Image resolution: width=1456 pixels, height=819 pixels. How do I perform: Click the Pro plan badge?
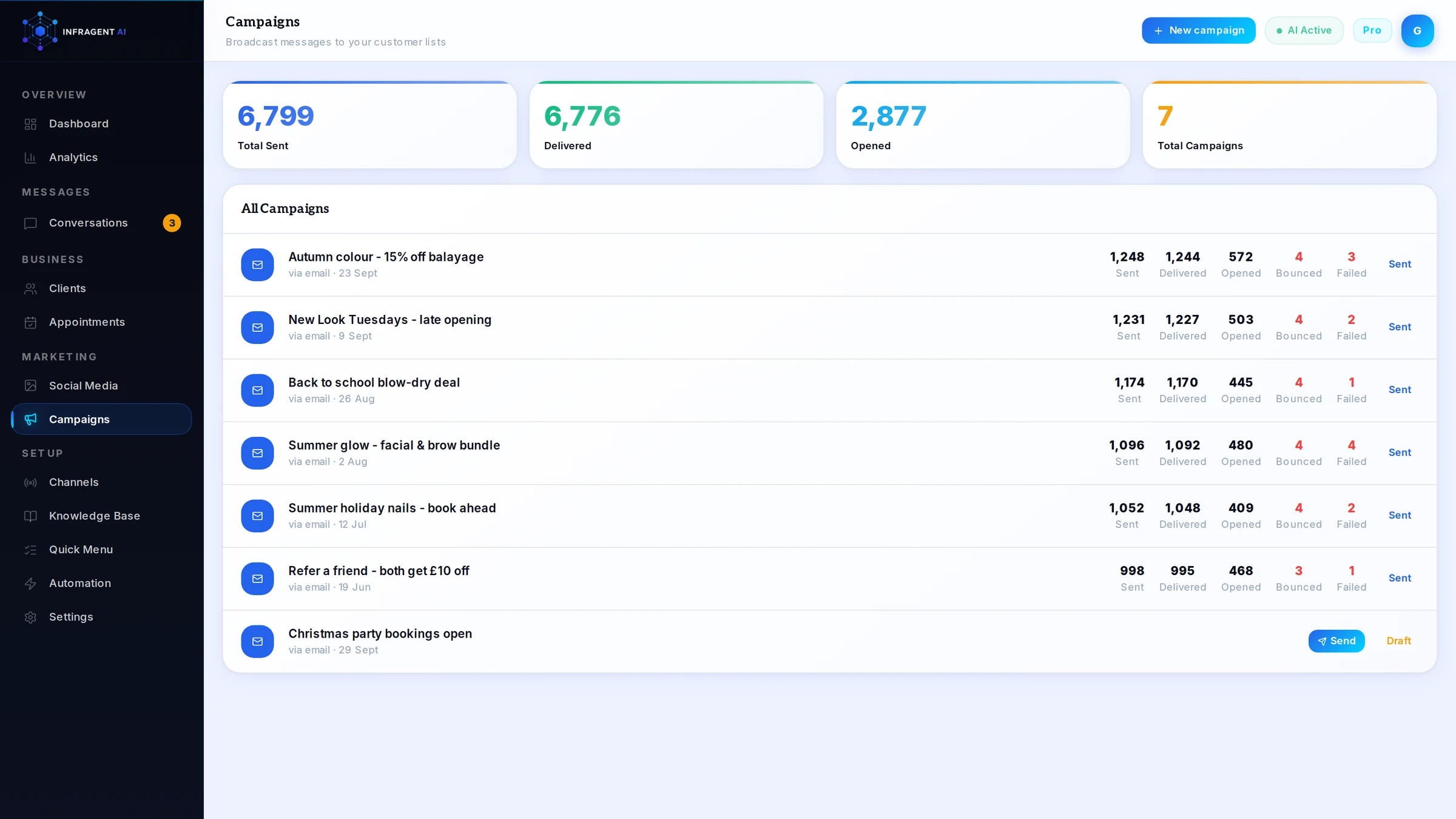coord(1372,30)
